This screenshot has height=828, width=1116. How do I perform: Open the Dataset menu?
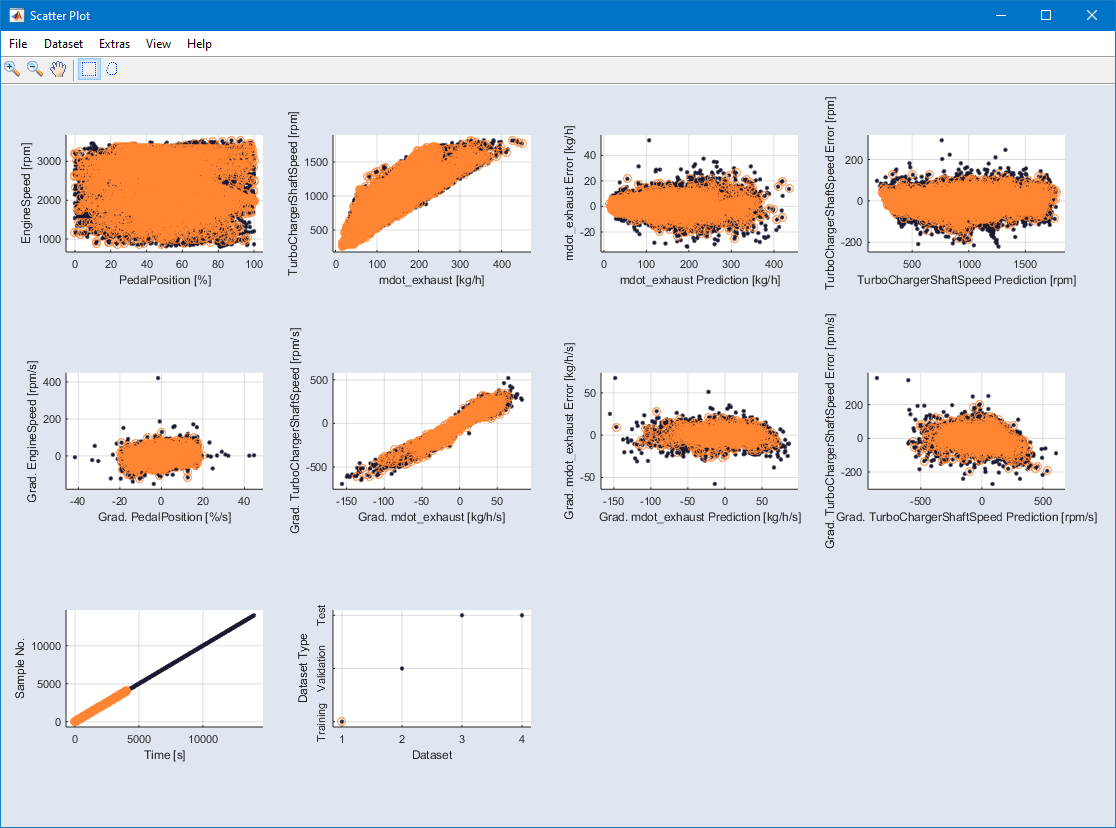click(63, 44)
